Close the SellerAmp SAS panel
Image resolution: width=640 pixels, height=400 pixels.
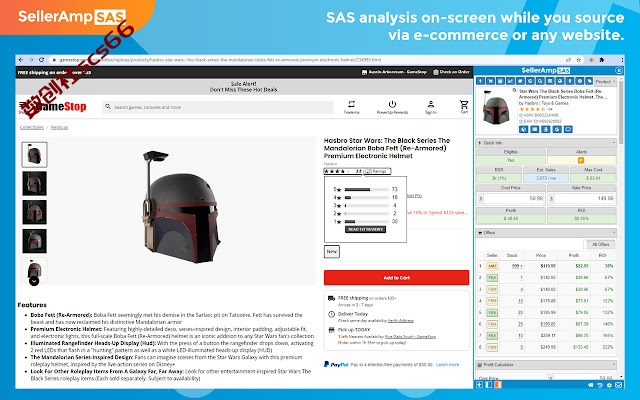(x=619, y=70)
